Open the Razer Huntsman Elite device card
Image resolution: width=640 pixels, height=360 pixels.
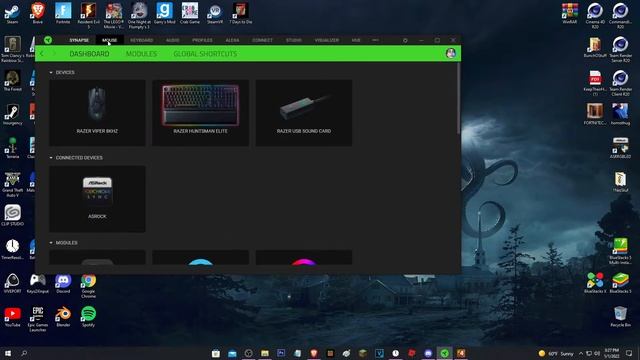click(x=200, y=113)
